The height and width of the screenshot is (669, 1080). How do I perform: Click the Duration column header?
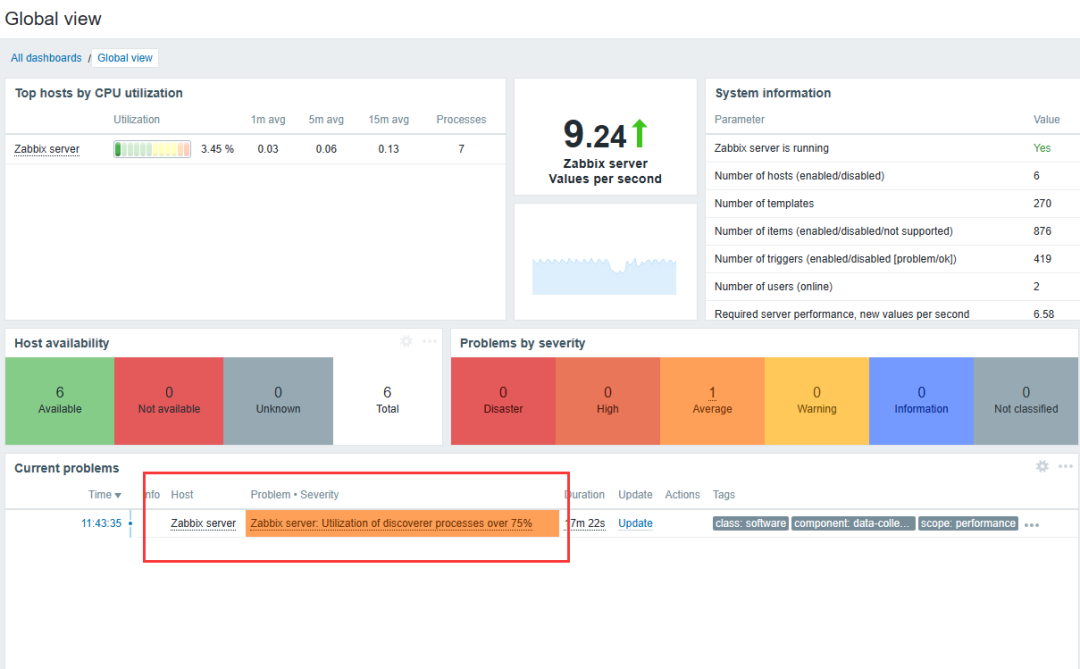[x=584, y=495]
